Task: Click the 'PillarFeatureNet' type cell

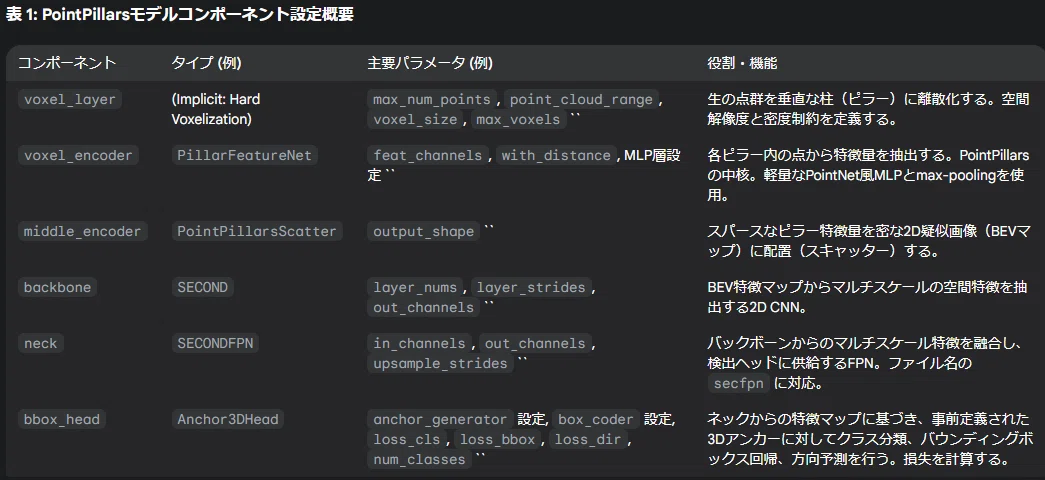Action: (x=244, y=155)
